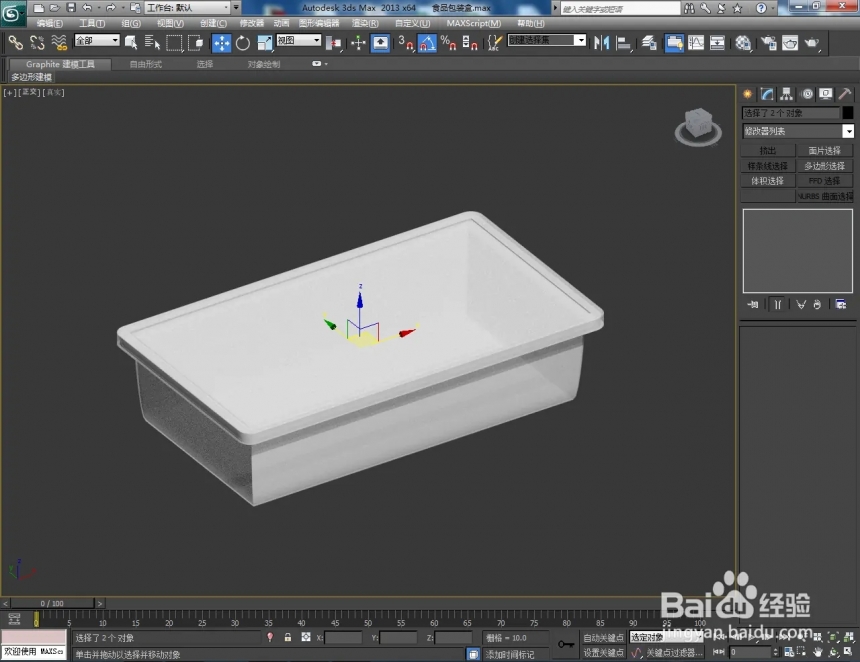Select the Rotate tool in the main toolbar

point(243,43)
